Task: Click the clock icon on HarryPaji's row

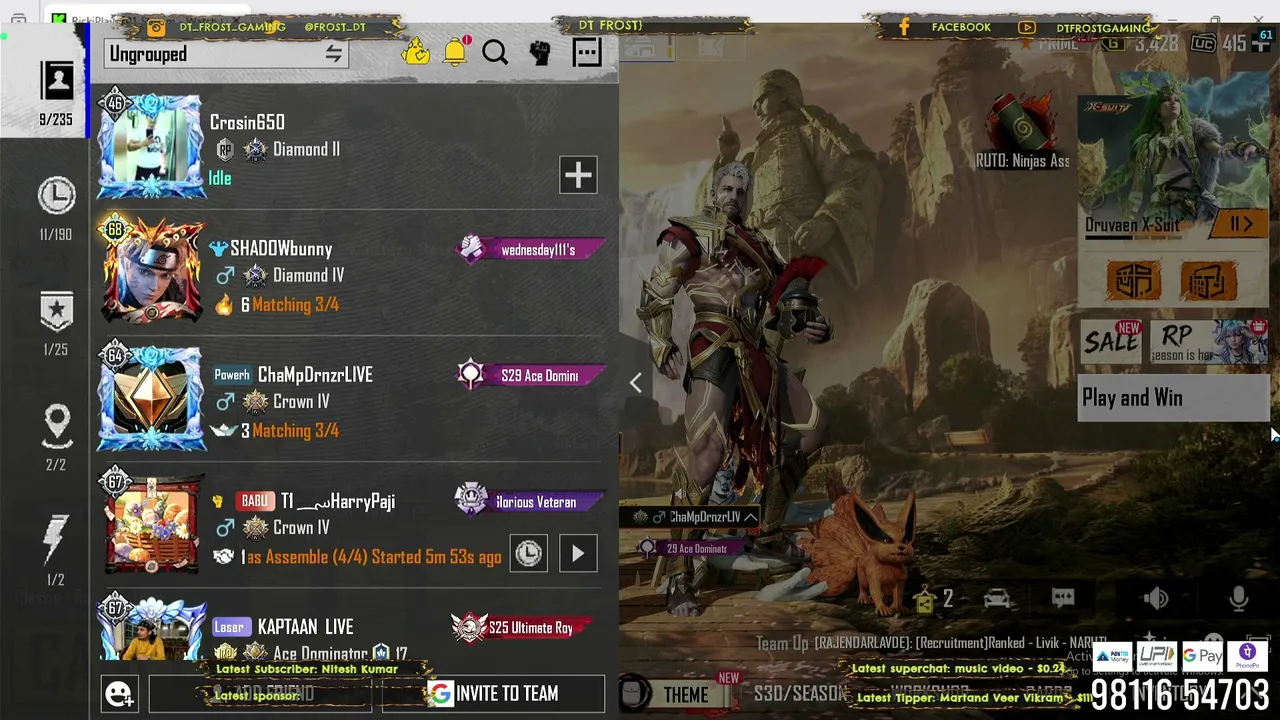Action: [x=528, y=553]
